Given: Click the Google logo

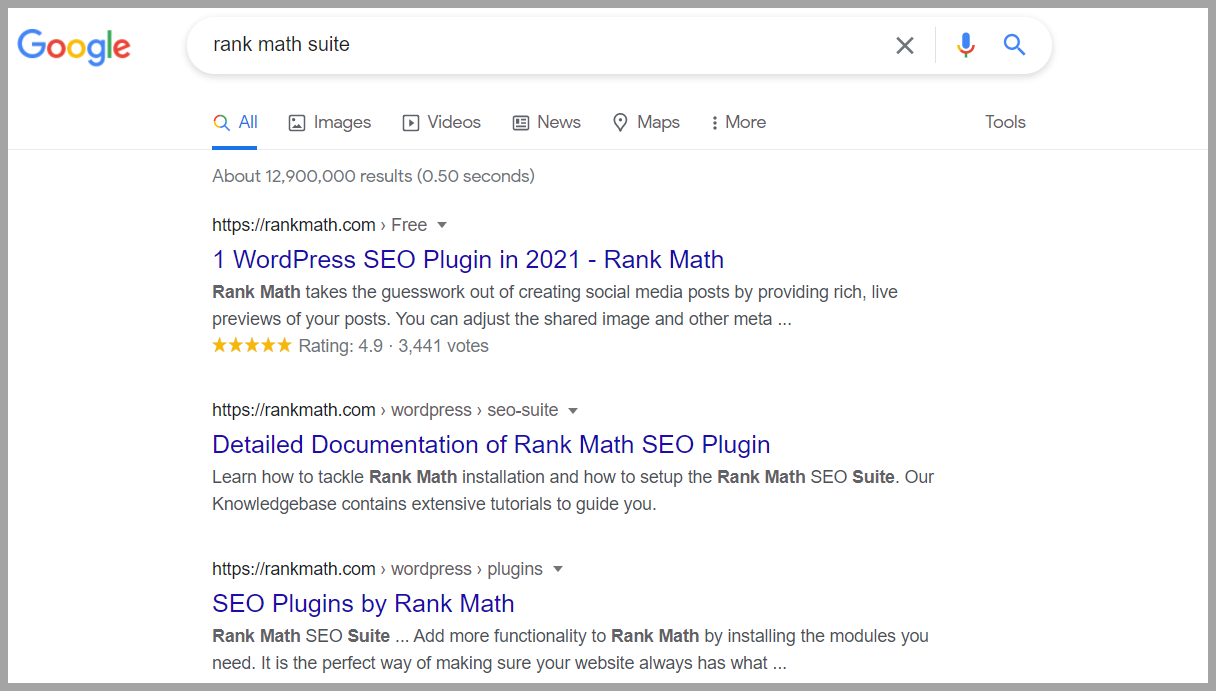Looking at the screenshot, I should pyautogui.click(x=74, y=46).
